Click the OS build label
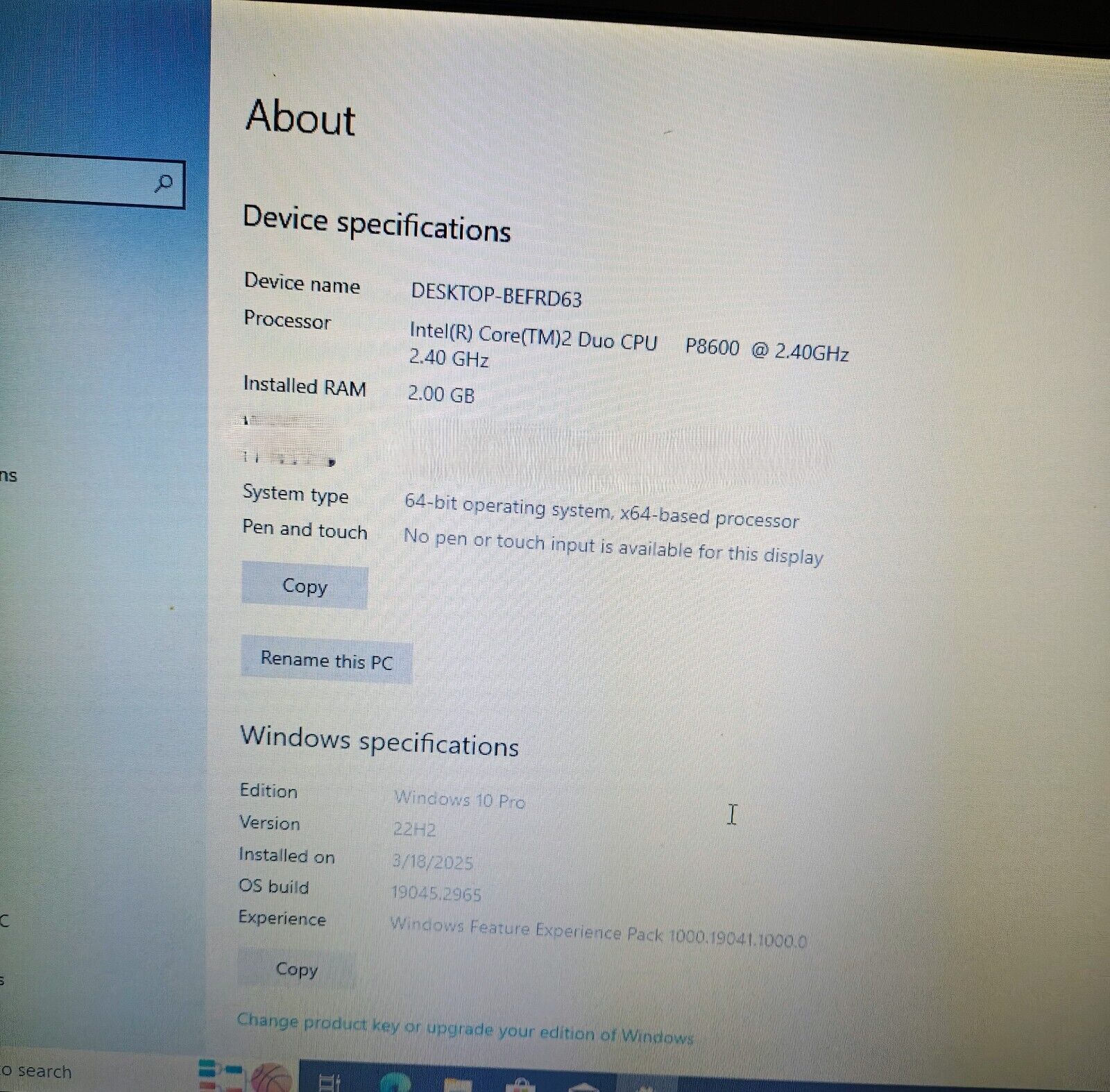Image resolution: width=1110 pixels, height=1092 pixels. 274,886
